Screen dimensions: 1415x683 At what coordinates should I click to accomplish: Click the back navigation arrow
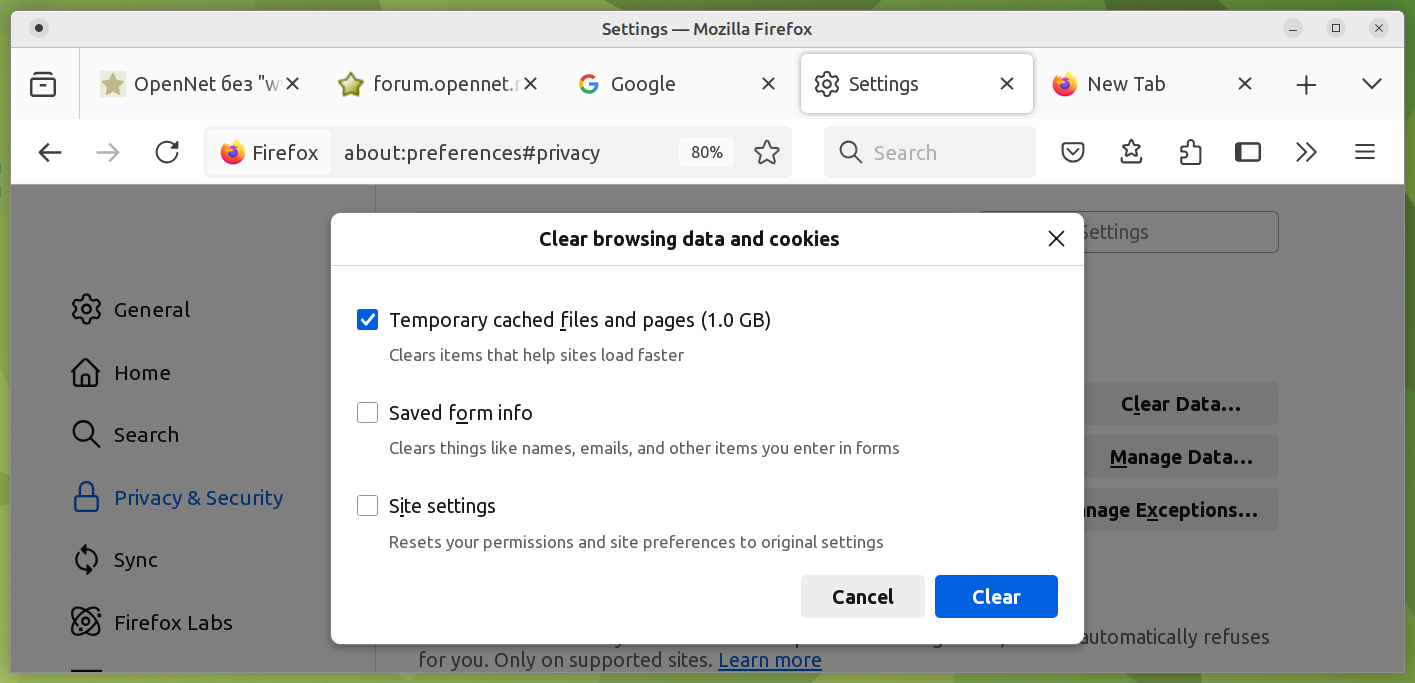point(50,152)
